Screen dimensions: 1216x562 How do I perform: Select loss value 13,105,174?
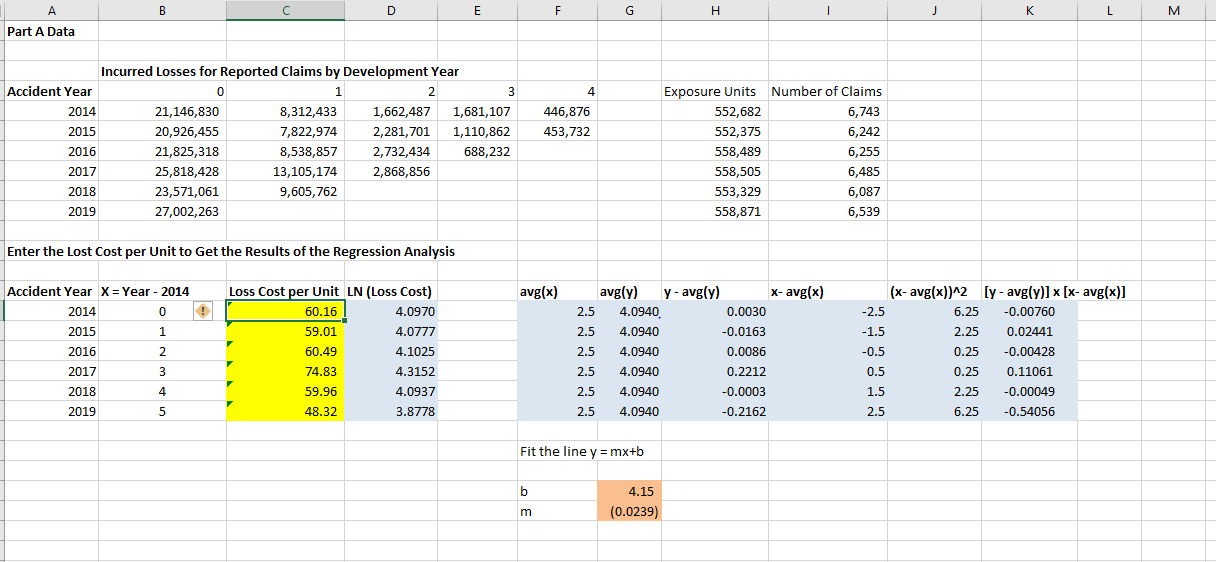[x=304, y=171]
